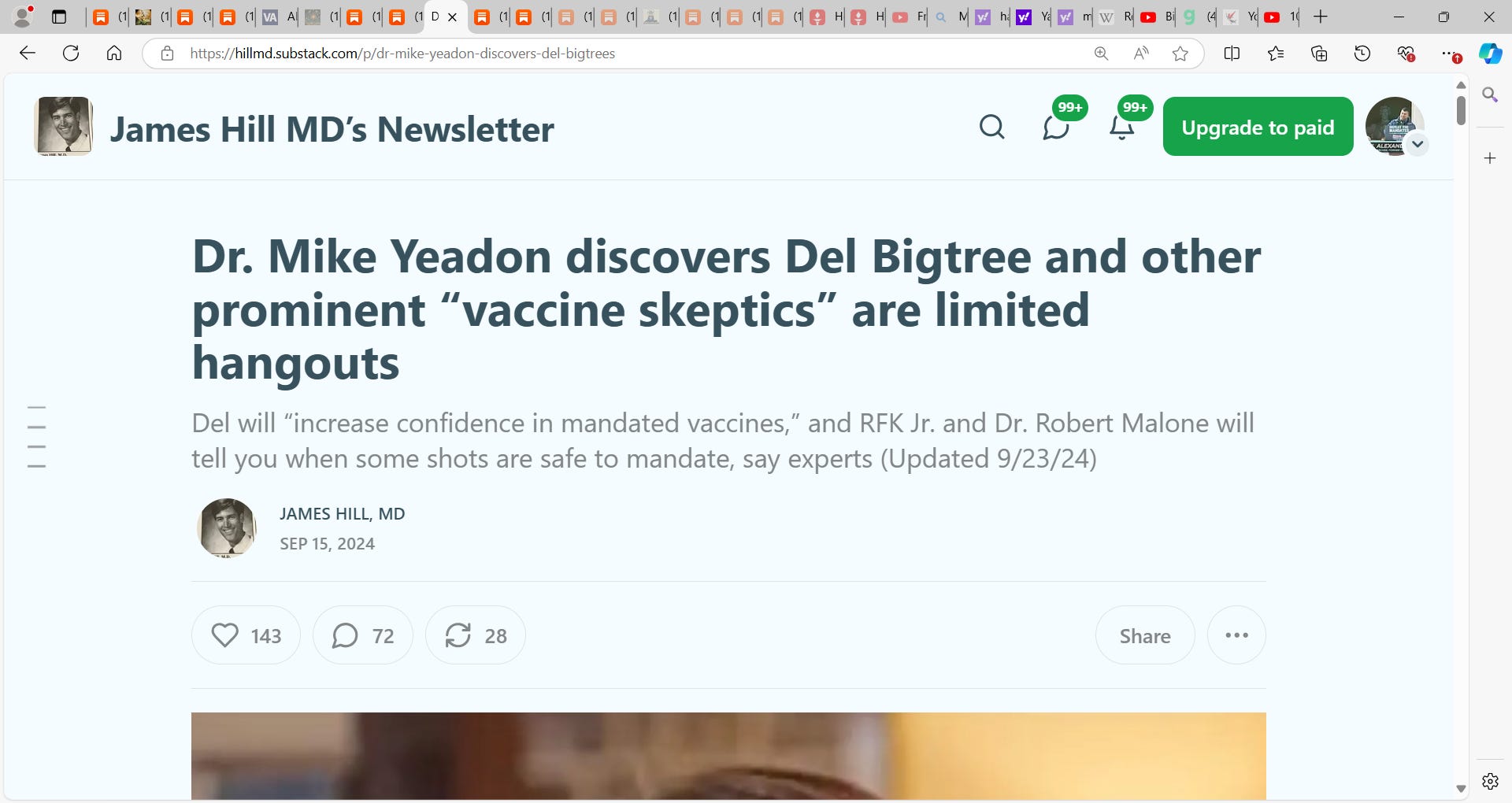Add this page to favorites star

click(x=1180, y=54)
